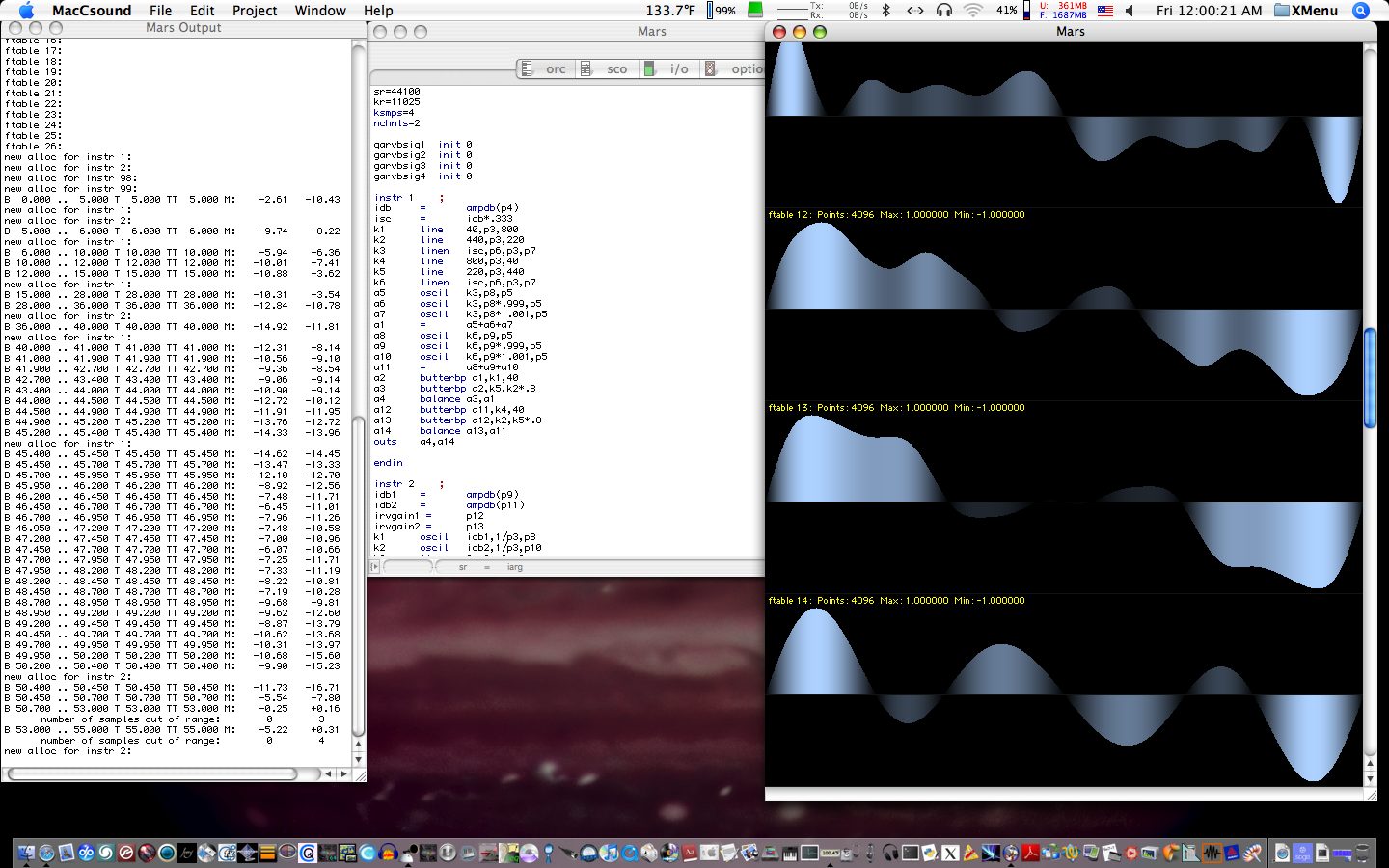Click the US flag input menu

1105,10
